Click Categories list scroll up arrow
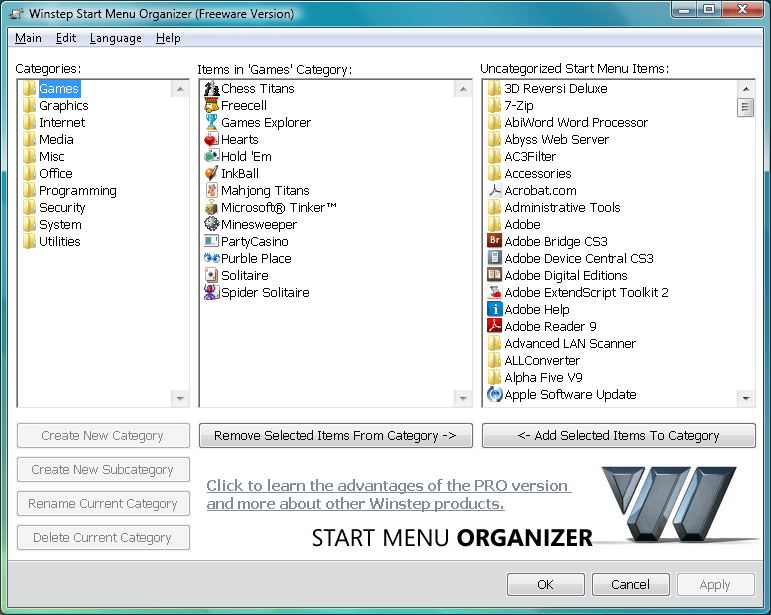Viewport: 771px width, 615px height. (x=180, y=89)
